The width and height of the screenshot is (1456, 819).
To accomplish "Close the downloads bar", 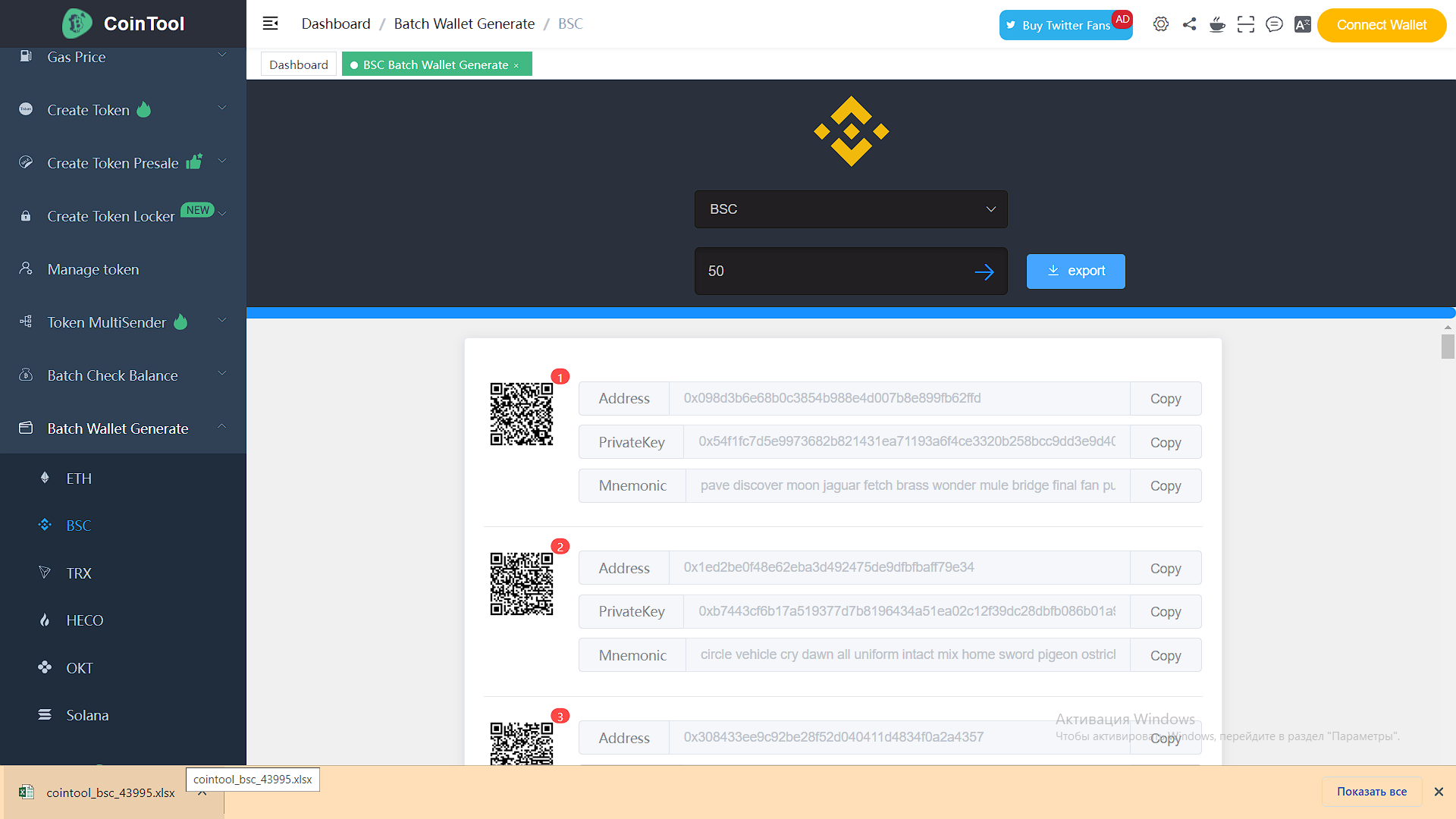I will [1439, 792].
